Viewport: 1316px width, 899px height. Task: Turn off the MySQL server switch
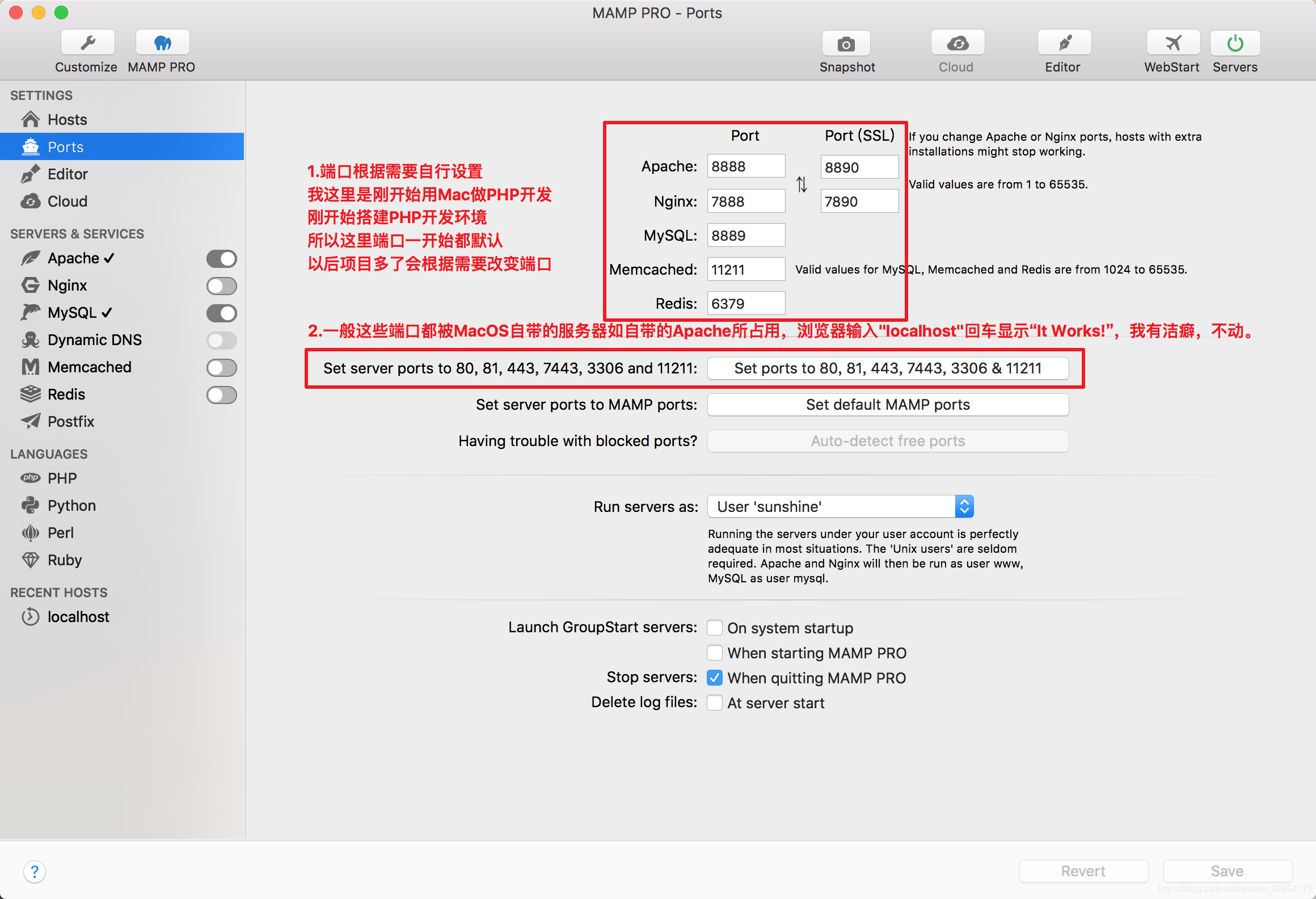coord(221,313)
